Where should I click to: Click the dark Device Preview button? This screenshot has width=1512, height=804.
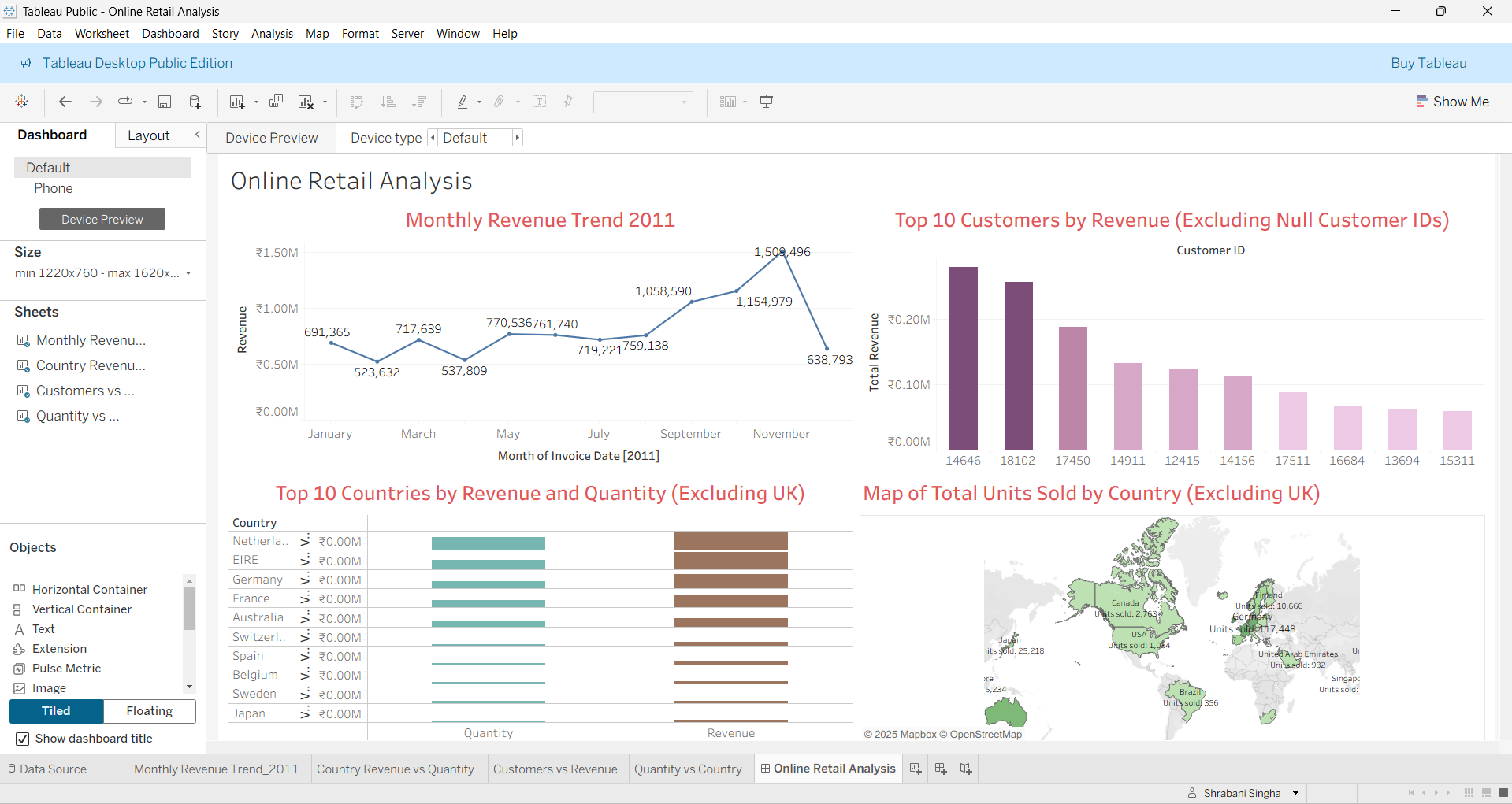102,219
